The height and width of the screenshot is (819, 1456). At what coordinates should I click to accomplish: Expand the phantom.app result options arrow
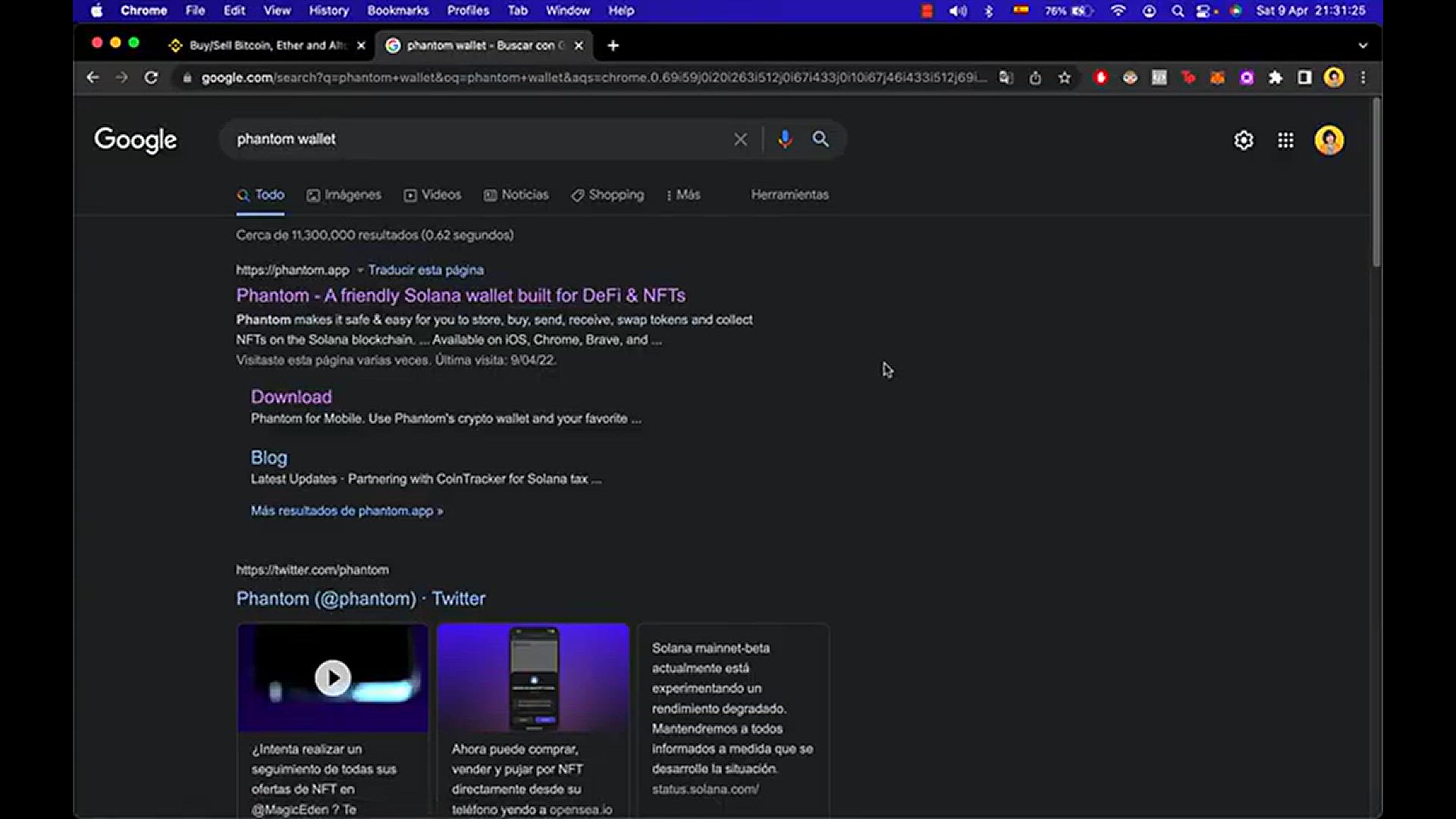point(360,270)
